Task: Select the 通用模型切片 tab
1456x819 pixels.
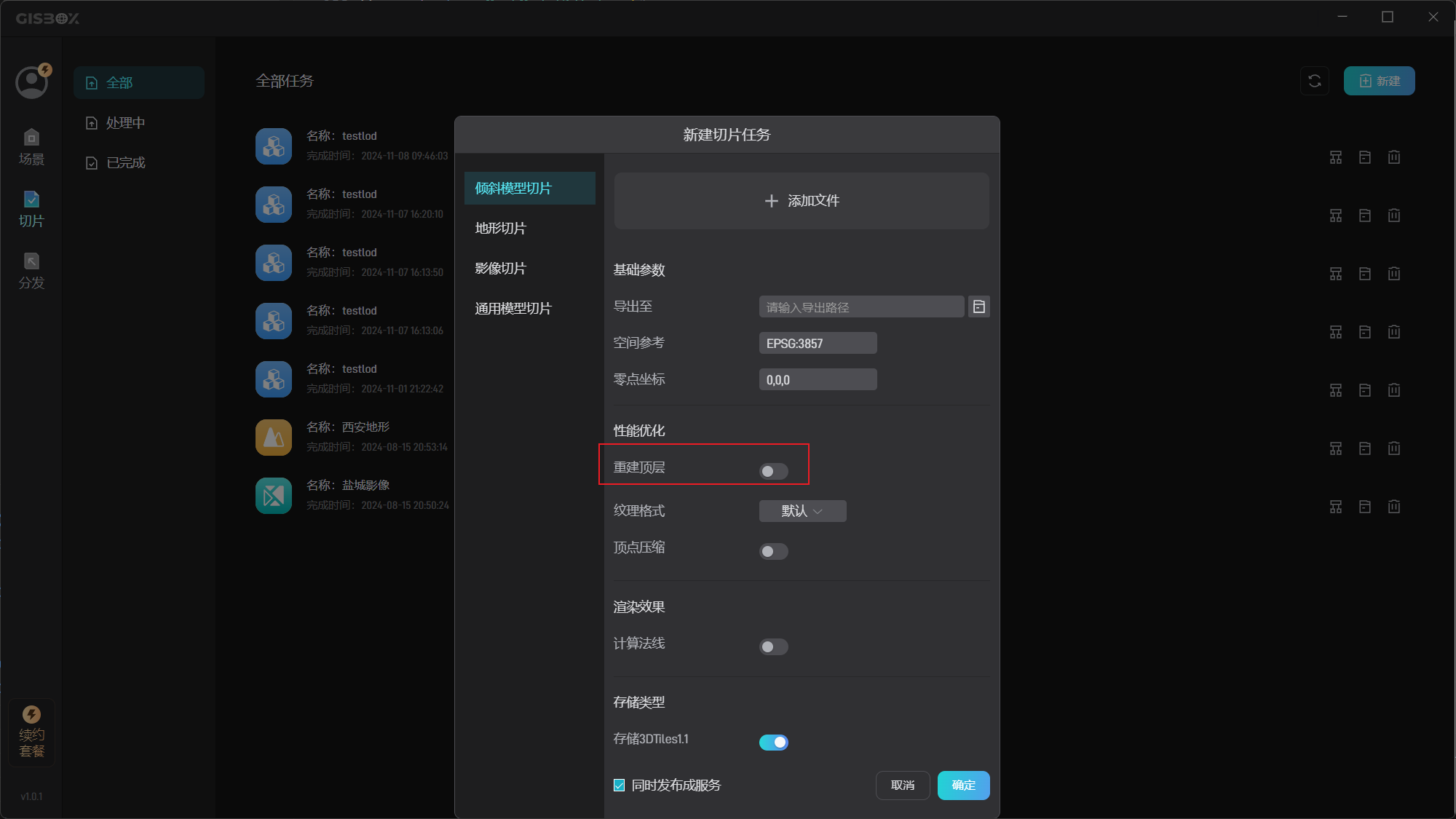Action: [x=513, y=309]
